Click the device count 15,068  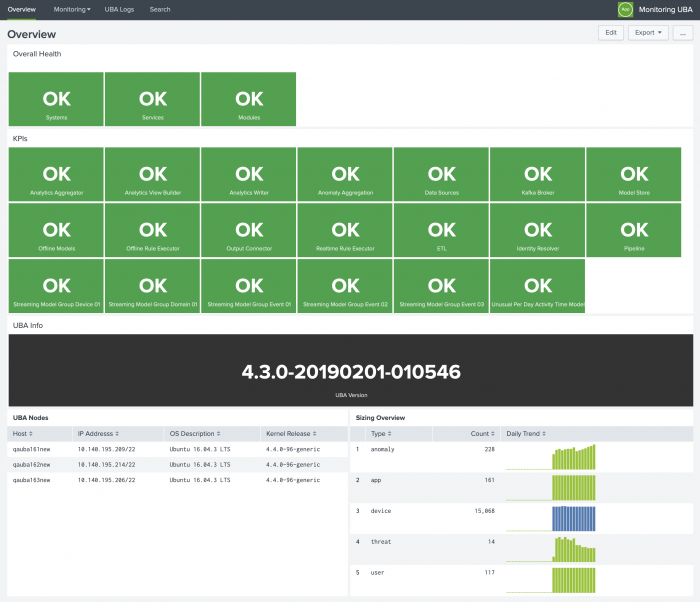pyautogui.click(x=484, y=511)
